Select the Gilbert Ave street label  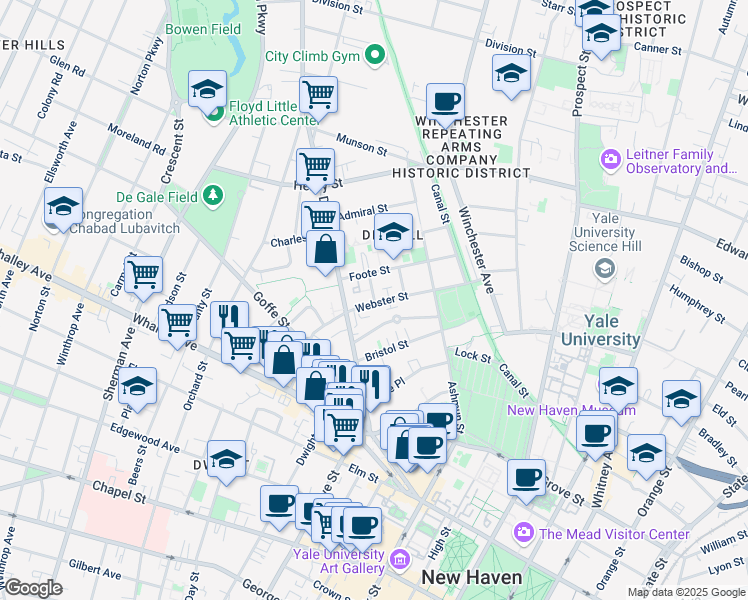click(94, 569)
